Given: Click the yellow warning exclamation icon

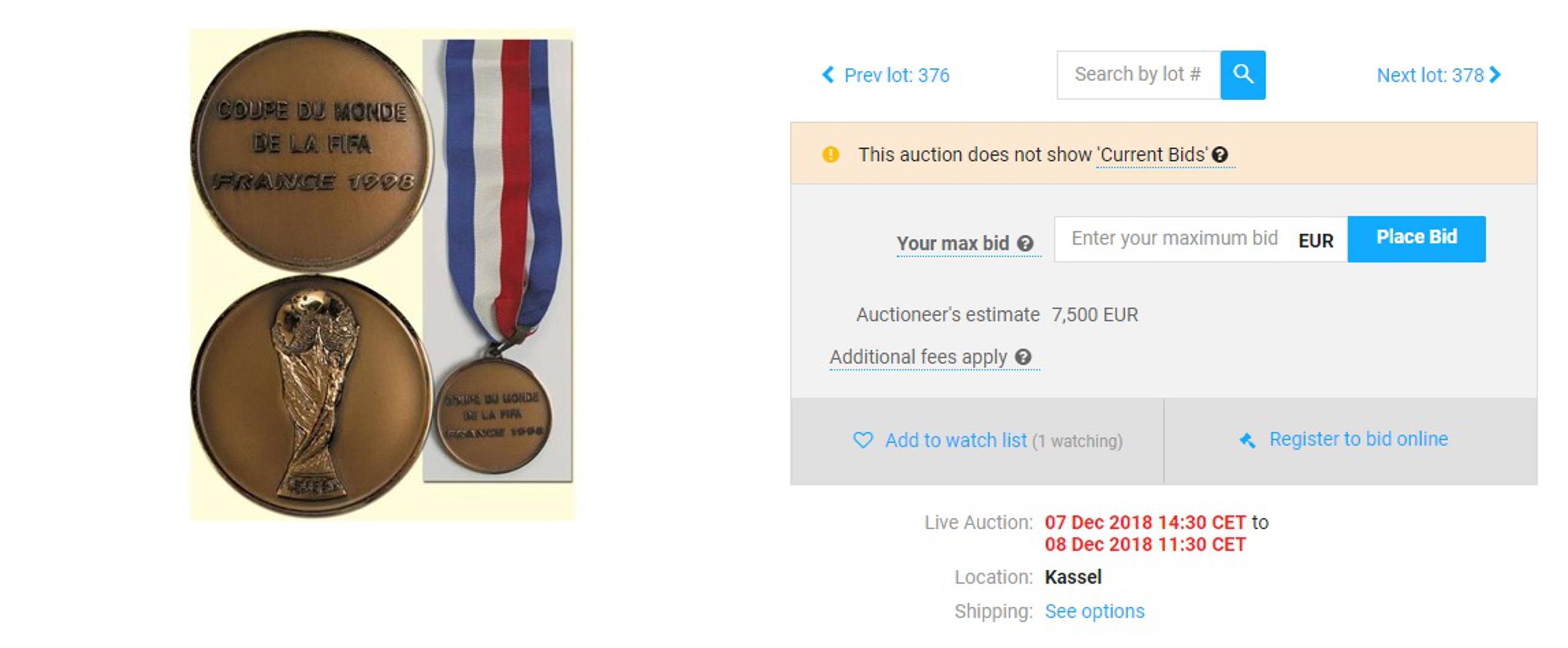Looking at the screenshot, I should click(831, 155).
